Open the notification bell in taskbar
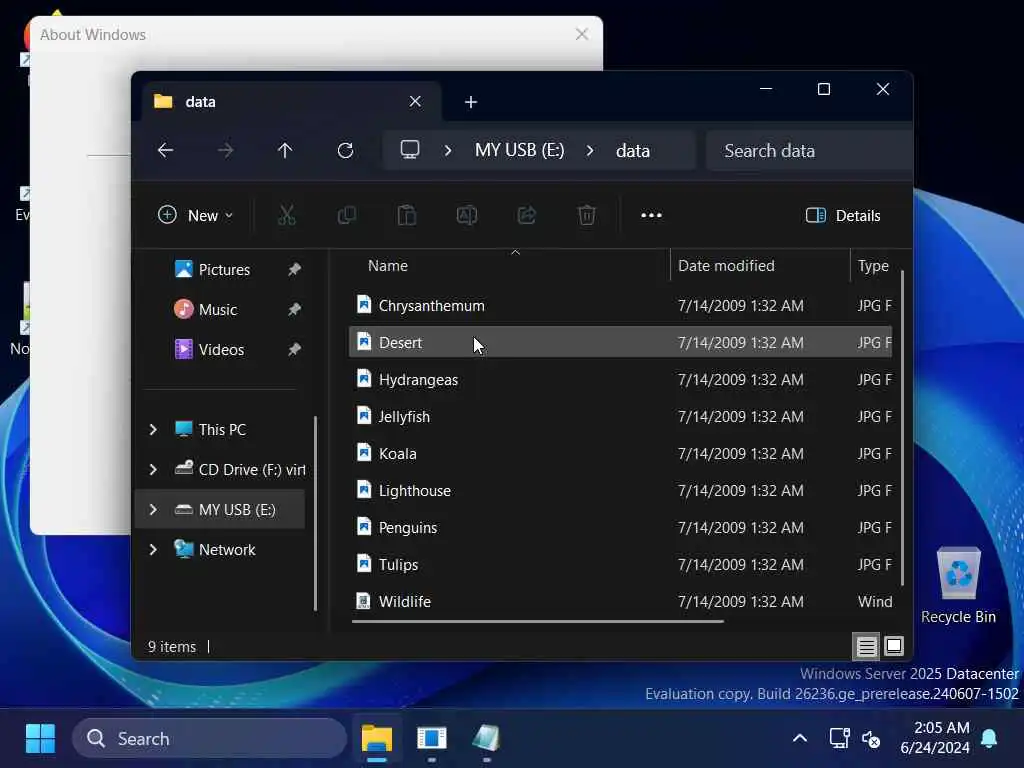This screenshot has height=768, width=1024. pos(989,739)
